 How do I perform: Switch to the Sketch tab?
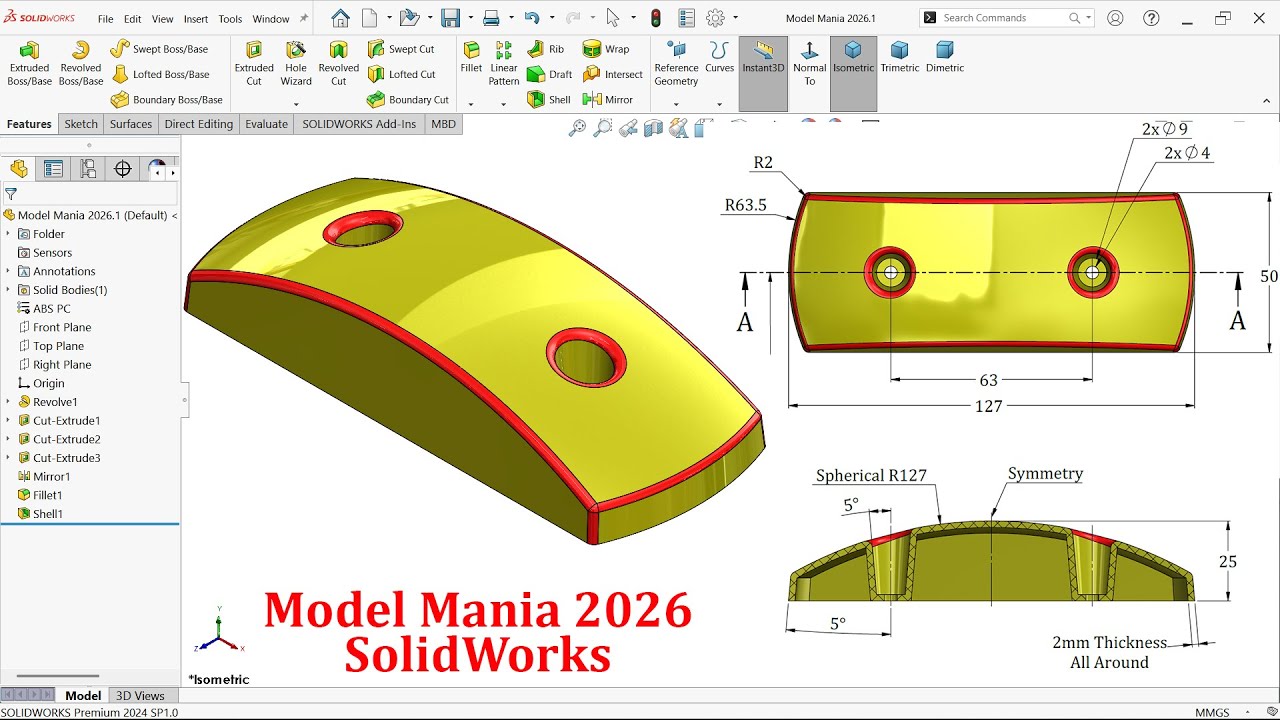click(81, 124)
